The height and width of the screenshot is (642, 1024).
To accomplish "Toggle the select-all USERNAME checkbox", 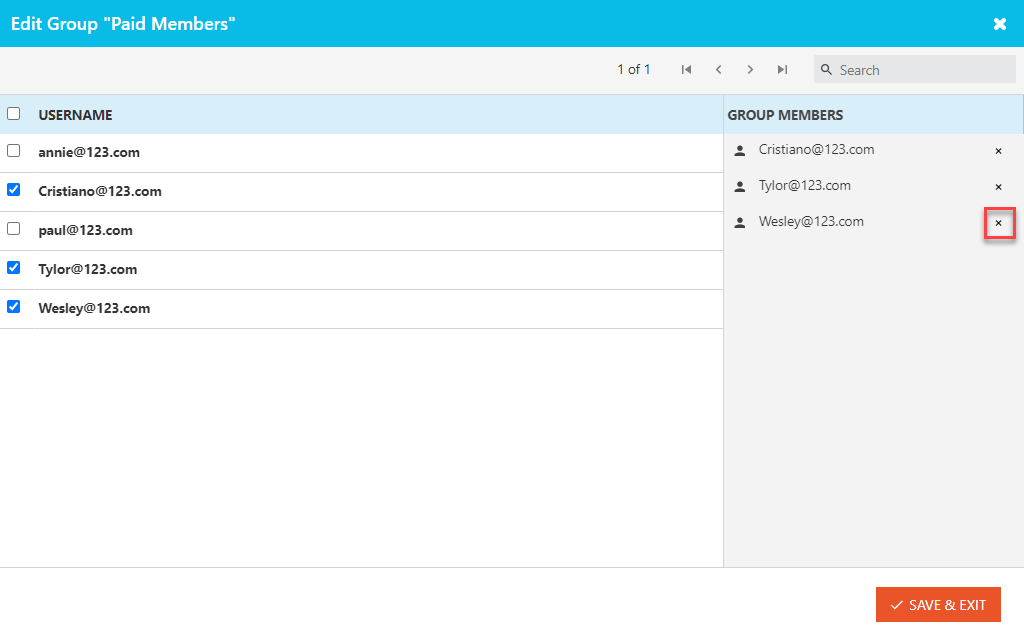I will (x=14, y=114).
